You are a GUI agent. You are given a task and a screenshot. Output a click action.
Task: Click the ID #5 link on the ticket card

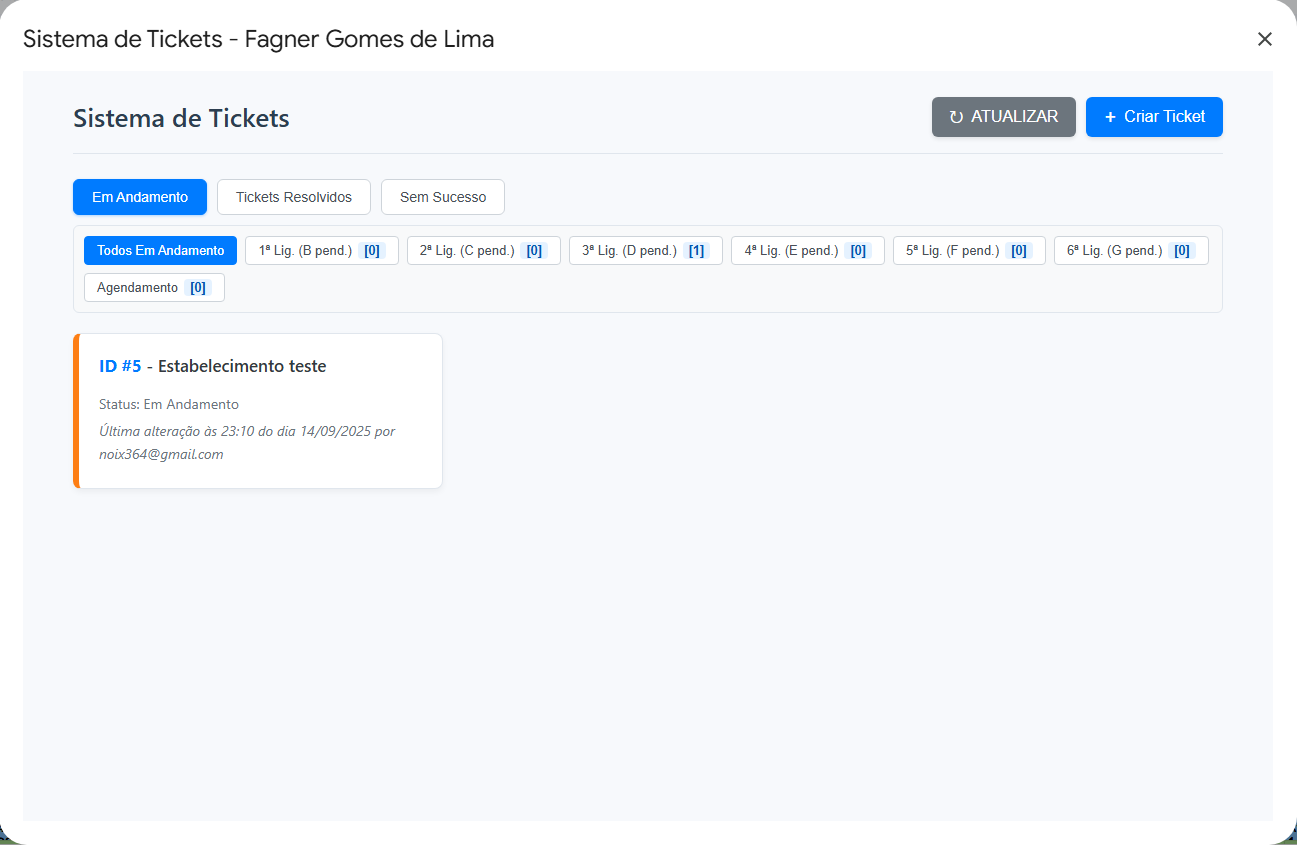tap(122, 366)
